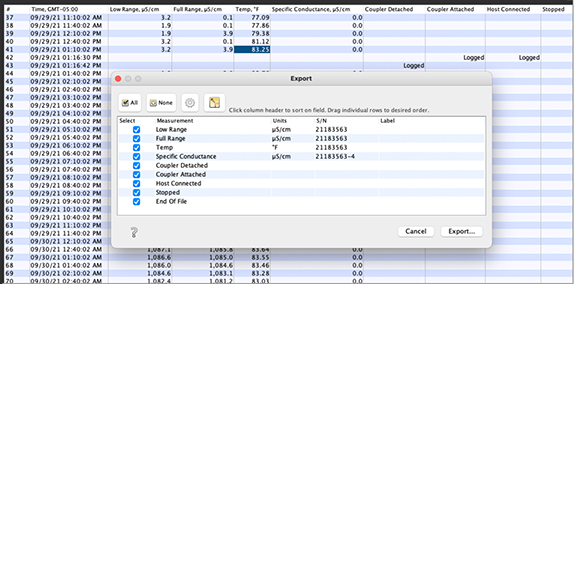Close the Export dialog with red button

pos(118,79)
